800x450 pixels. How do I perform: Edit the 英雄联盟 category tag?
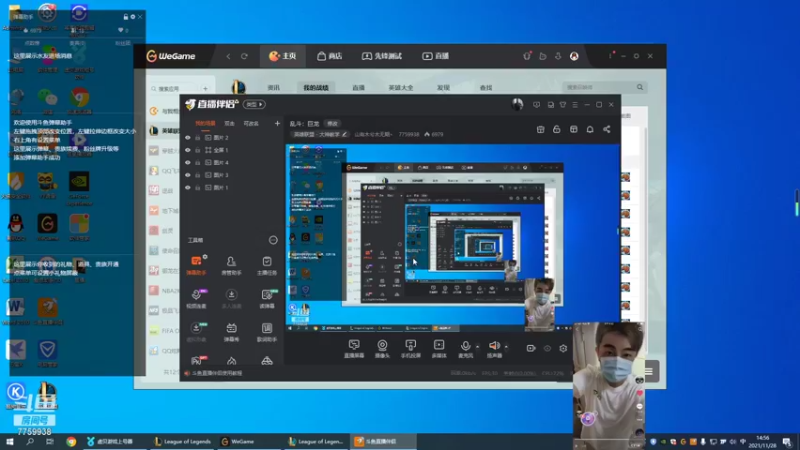pos(320,135)
